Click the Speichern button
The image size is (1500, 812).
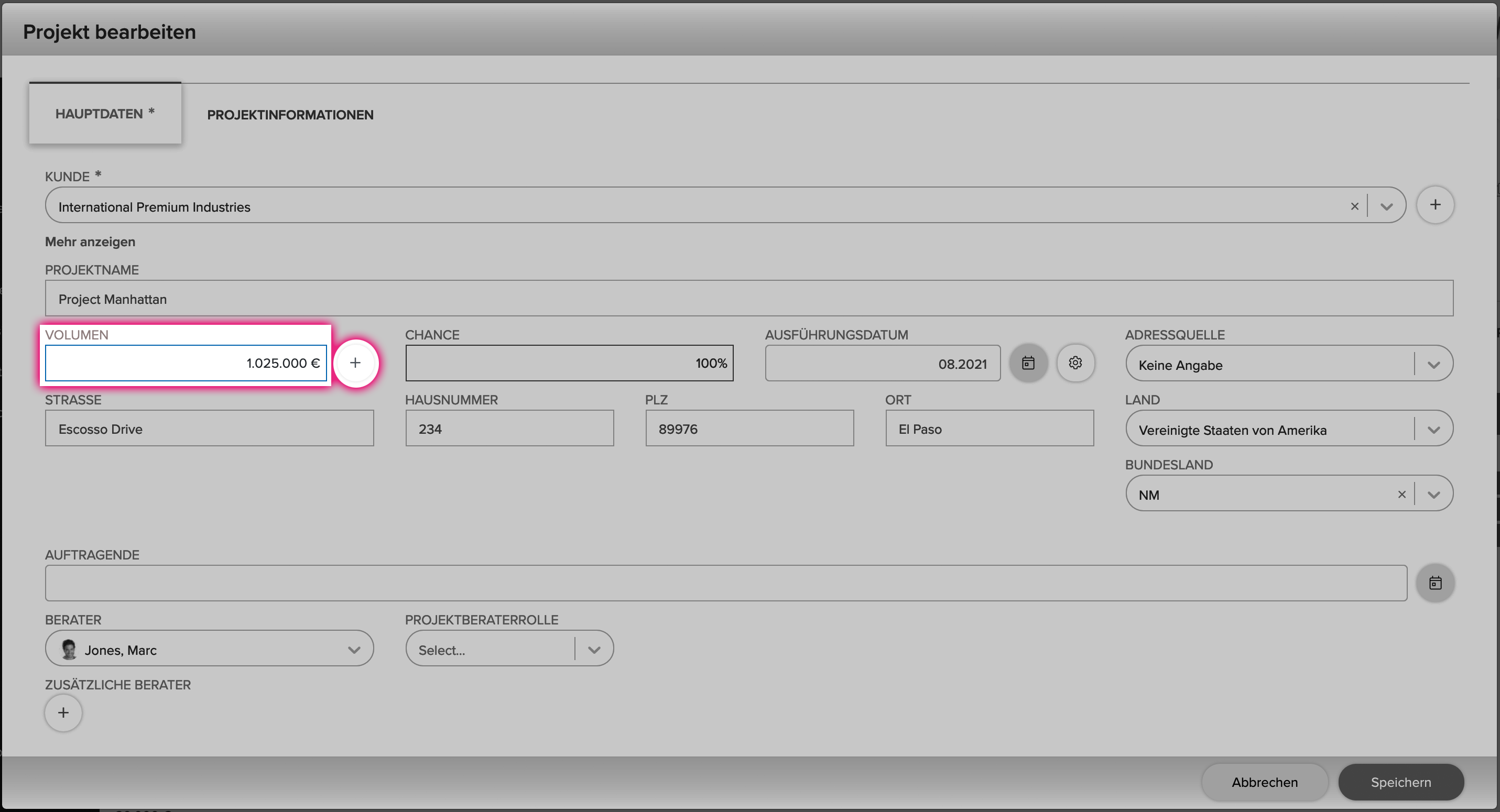1400,782
